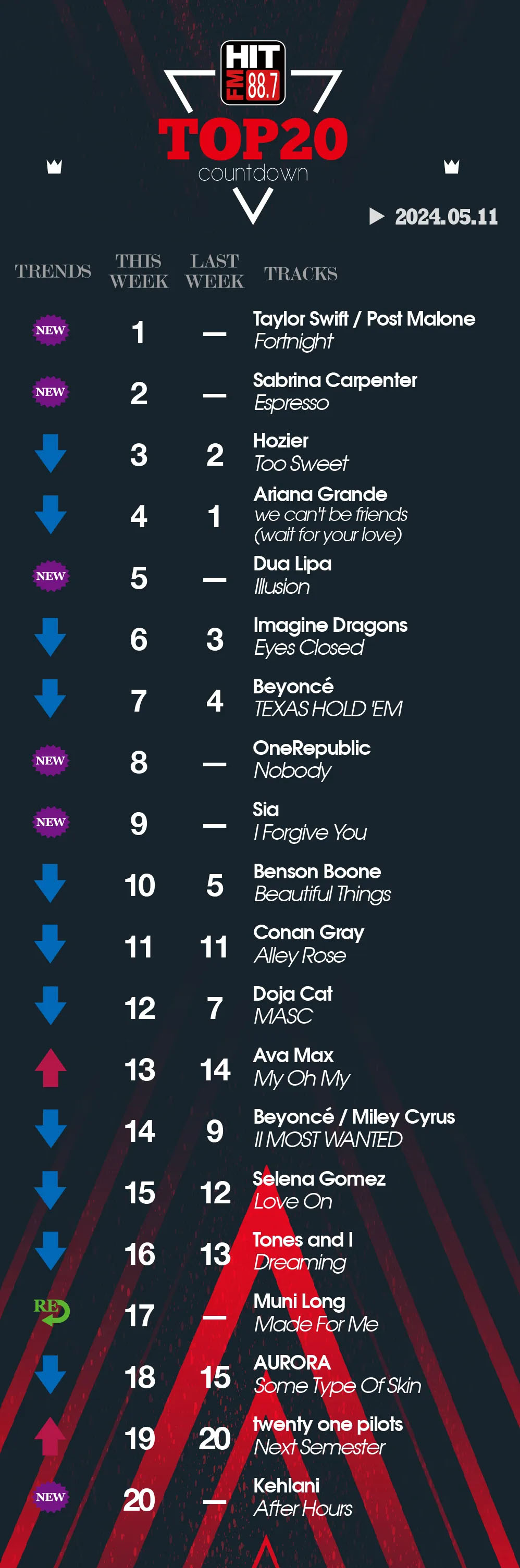This screenshot has width=520, height=1568.
Task: Open Beyoncé TEXAS HOLD 'EM track
Action: 328,698
